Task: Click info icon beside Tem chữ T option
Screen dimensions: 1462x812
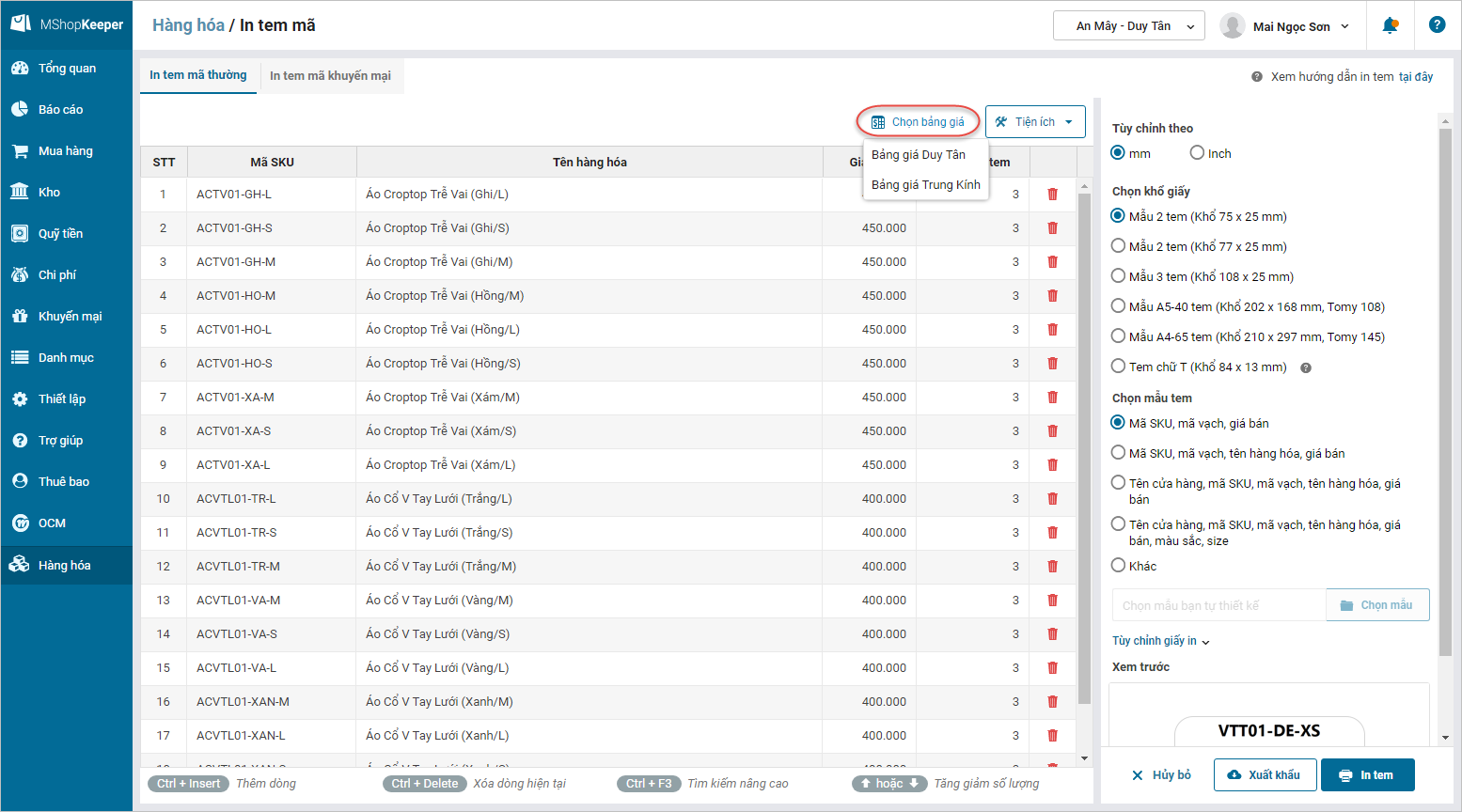Action: click(1305, 367)
